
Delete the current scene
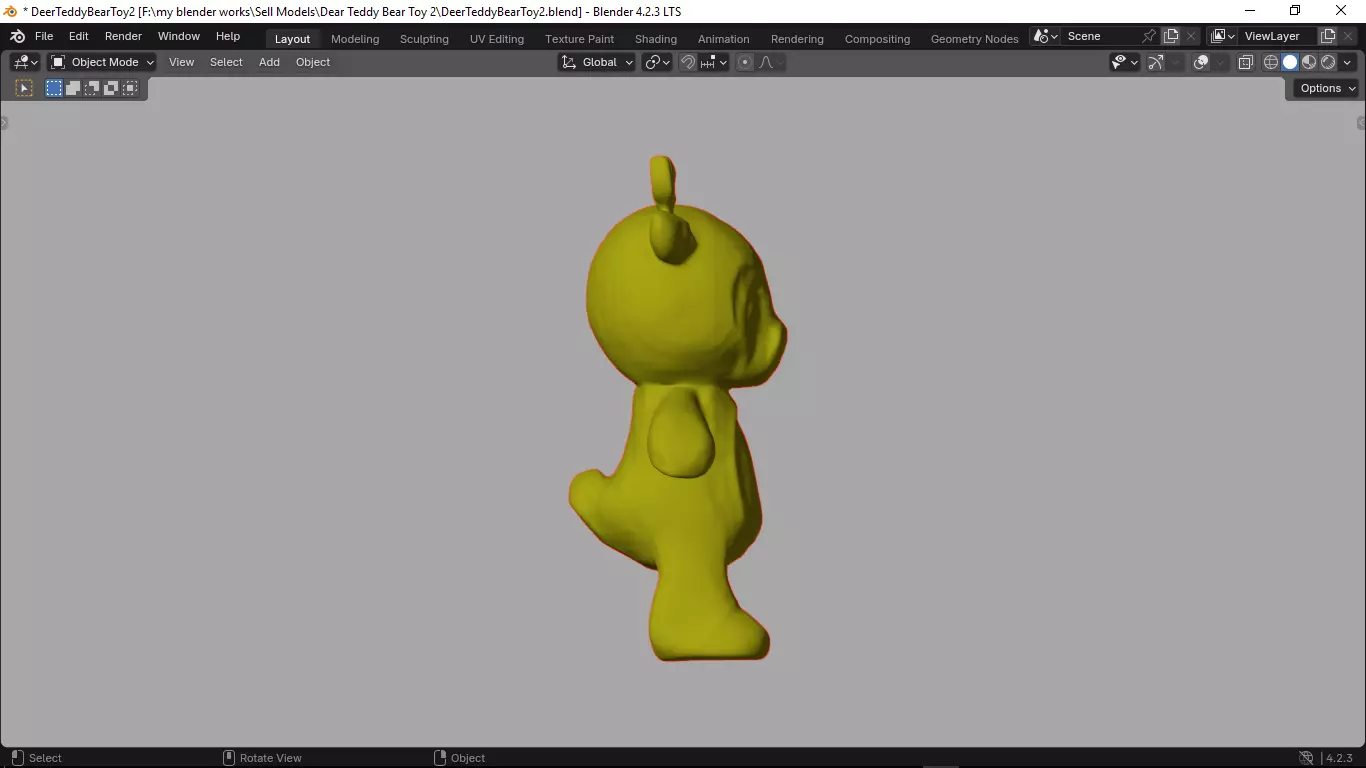[1191, 36]
